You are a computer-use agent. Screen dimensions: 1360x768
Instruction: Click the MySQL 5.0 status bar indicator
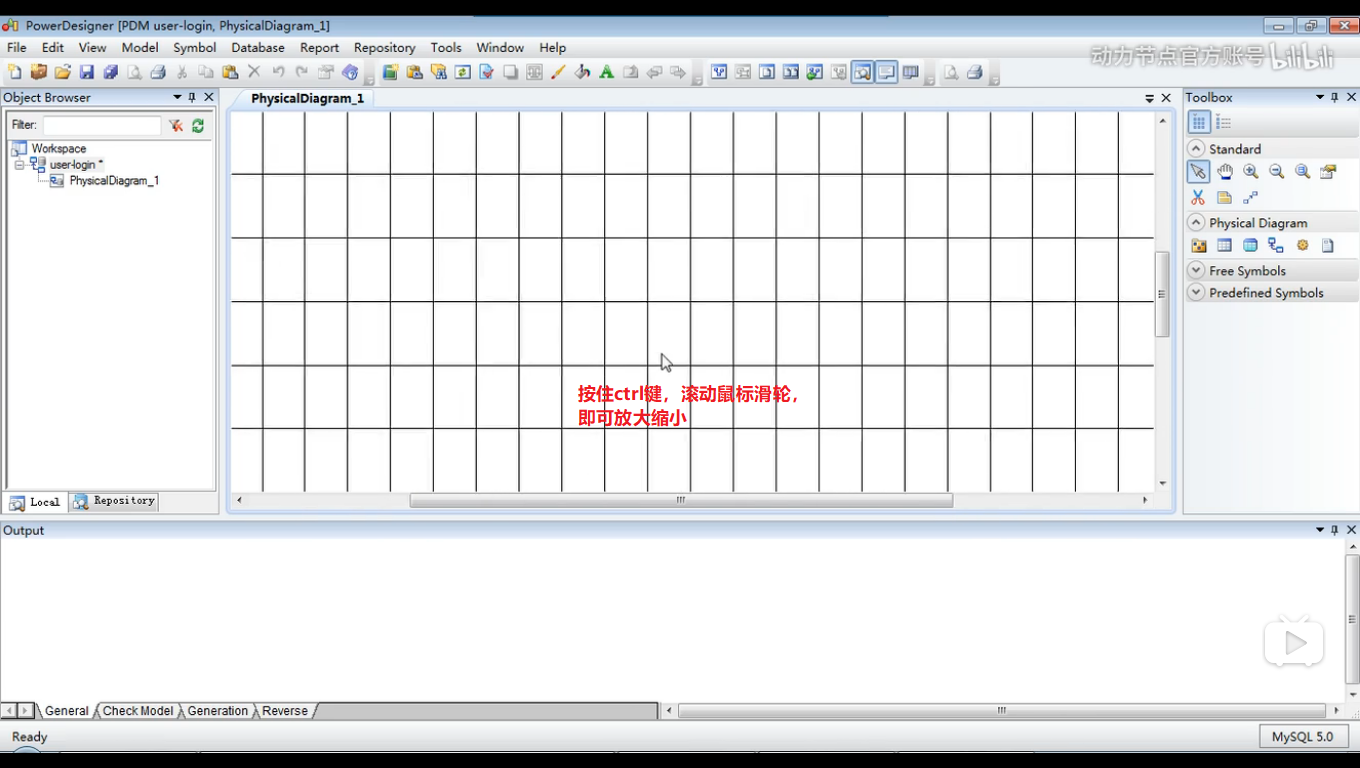1302,737
